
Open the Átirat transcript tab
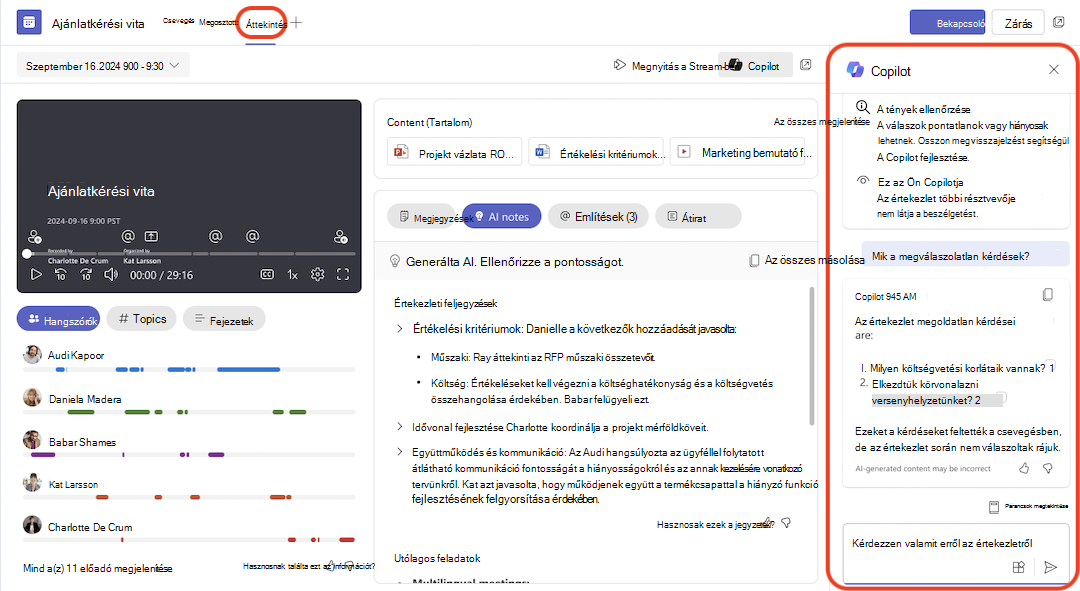698,217
